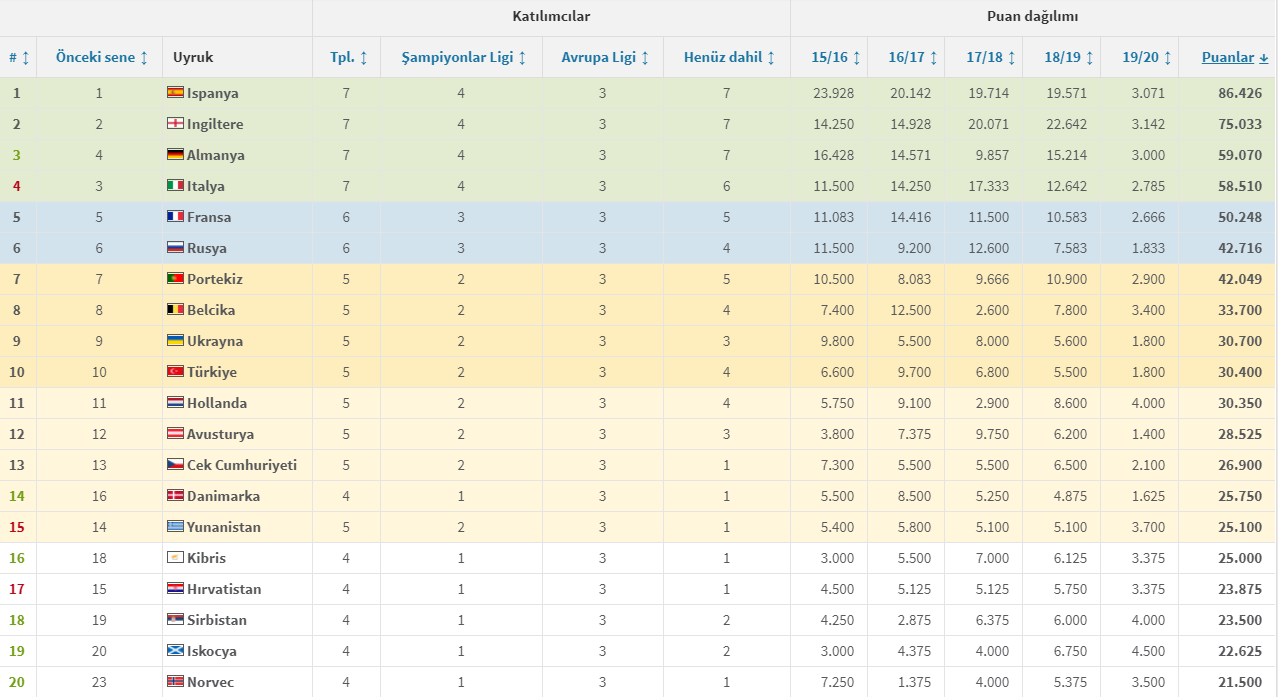Click Iskocya's total 22.625
Screen dimensions: 1278x697
1240,651
